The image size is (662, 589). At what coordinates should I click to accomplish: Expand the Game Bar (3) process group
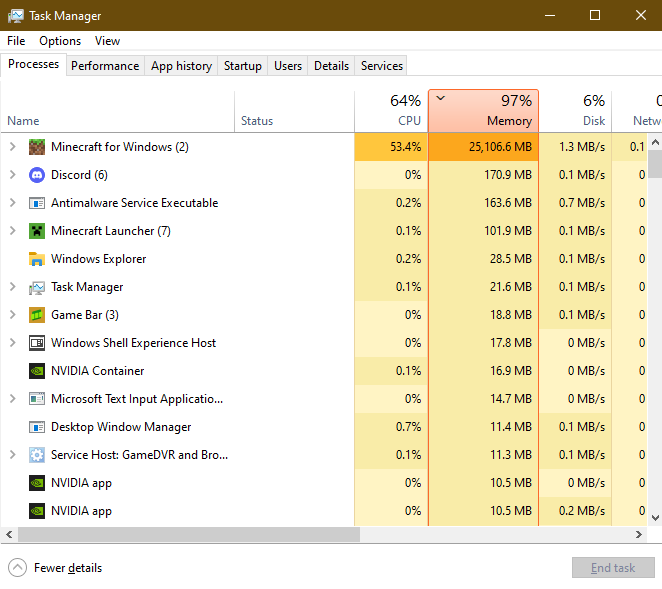[x=13, y=315]
